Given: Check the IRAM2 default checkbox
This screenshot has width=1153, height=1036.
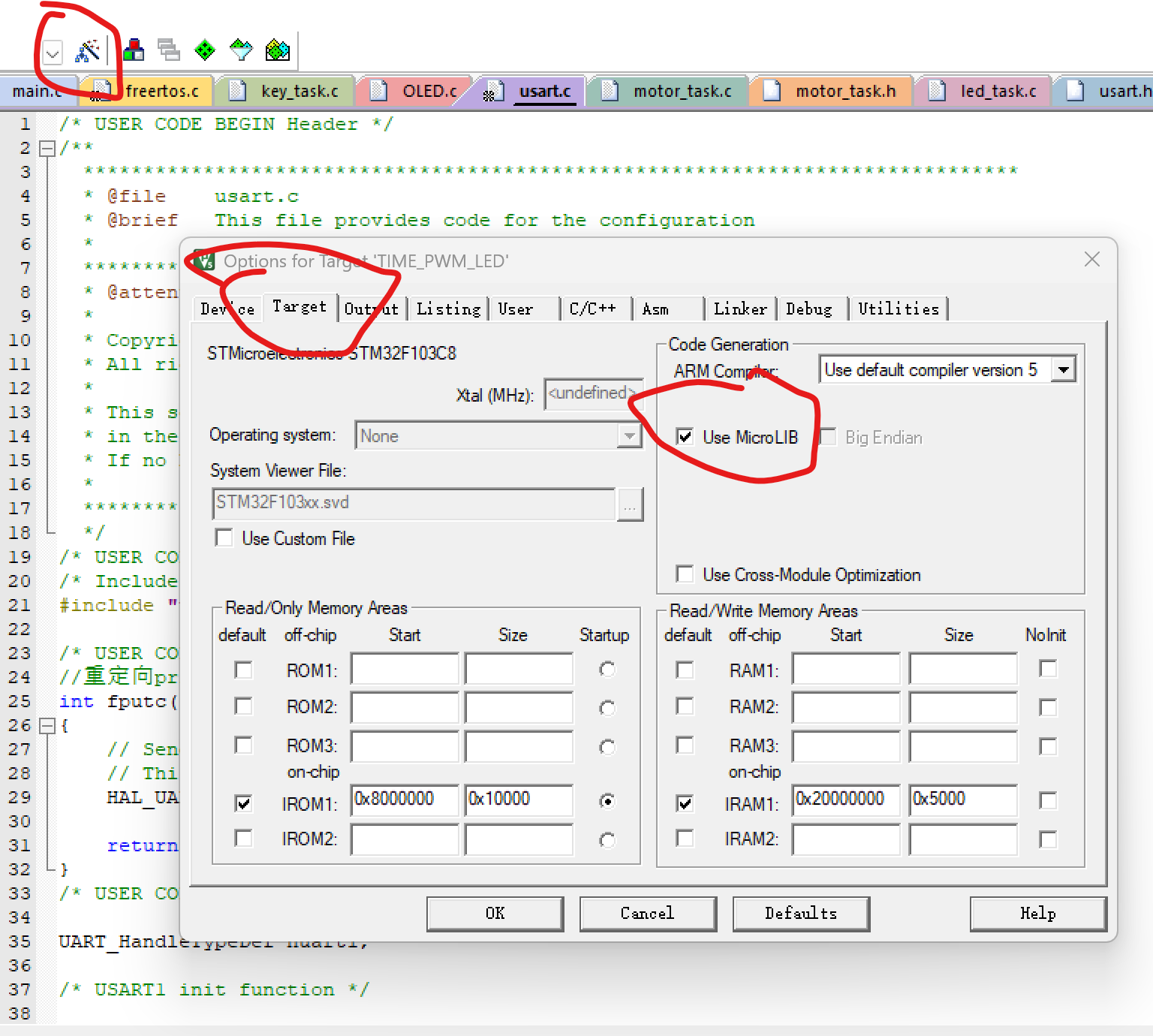Looking at the screenshot, I should tap(685, 837).
